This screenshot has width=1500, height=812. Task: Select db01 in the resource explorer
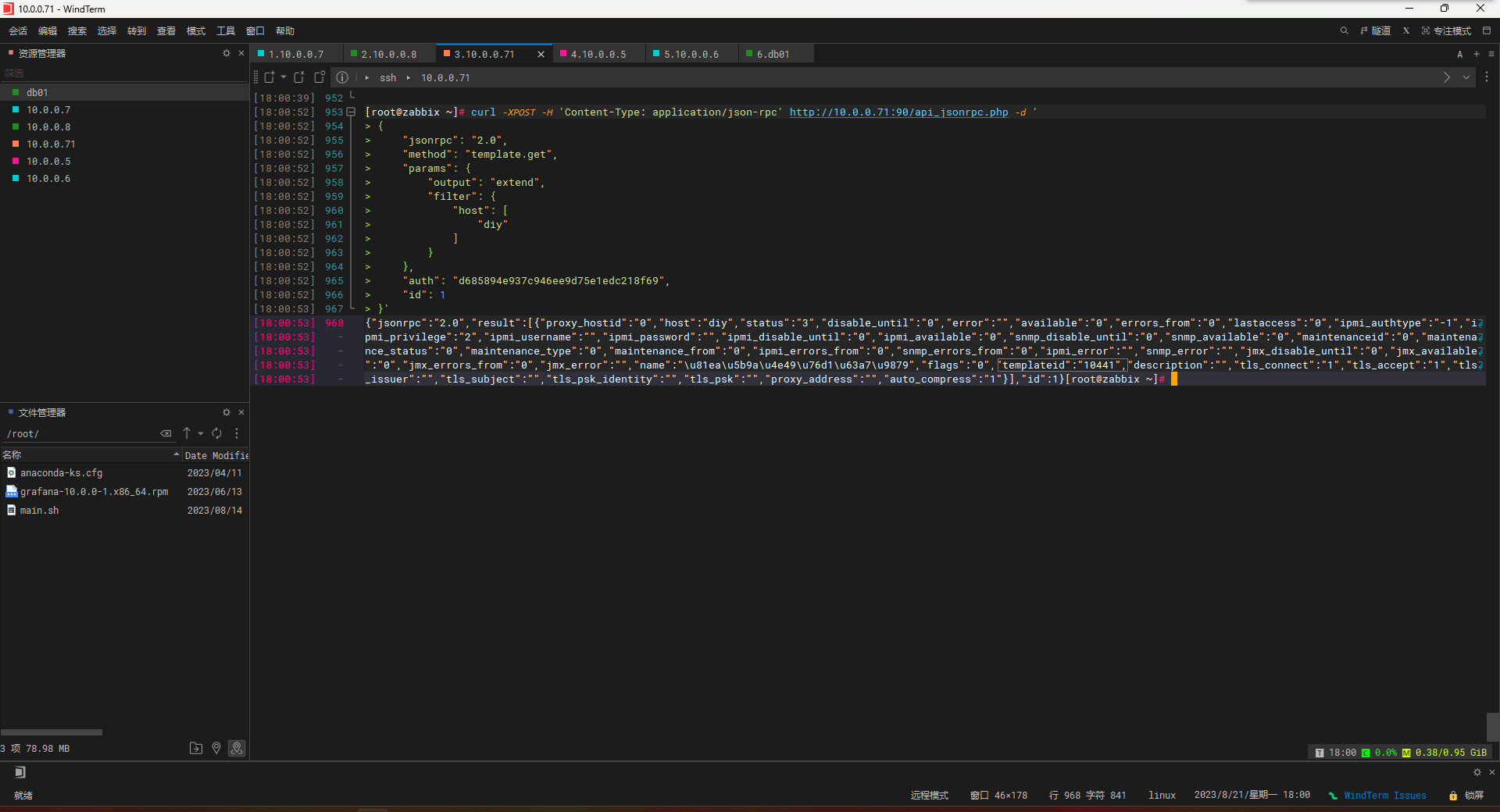pyautogui.click(x=124, y=93)
